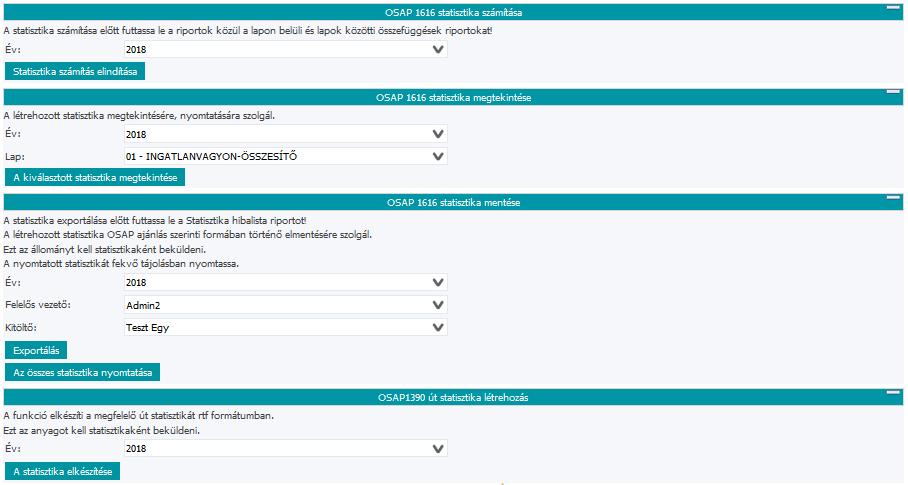Open the Év dropdown in statisztika megtekintése
The height and width of the screenshot is (485, 908).
(285, 134)
